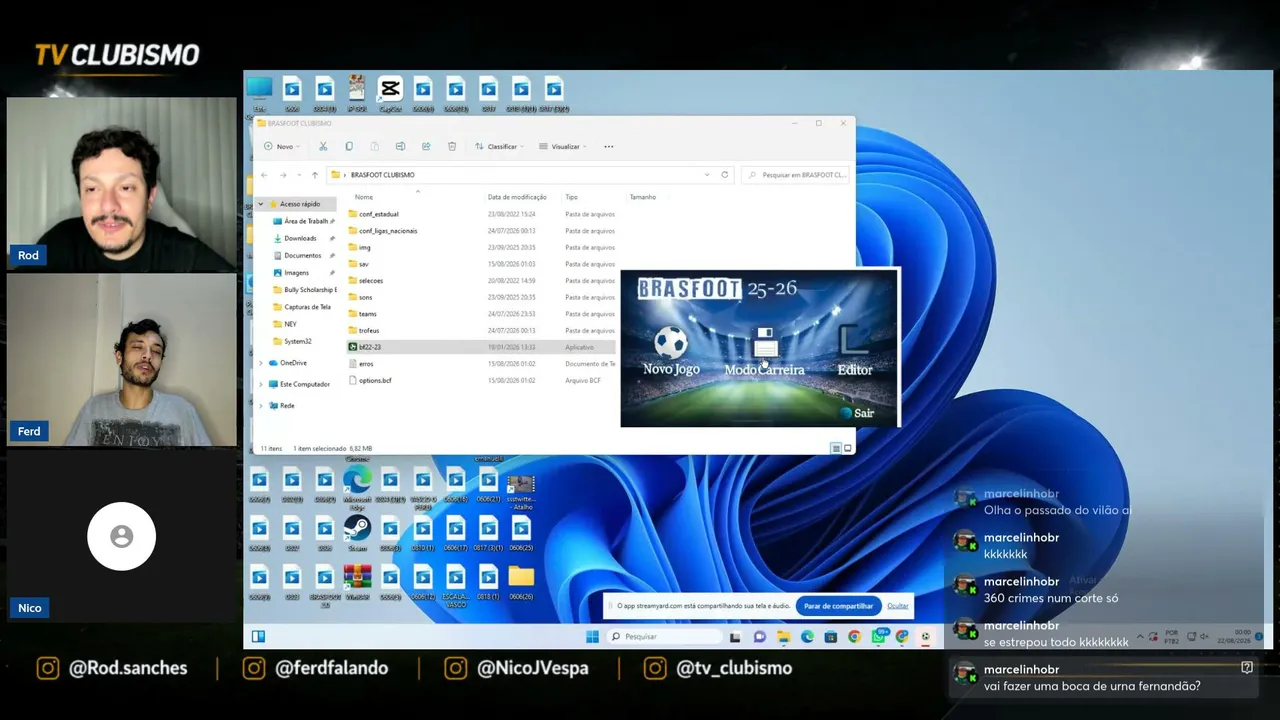The image size is (1280, 720).
Task: Open the Novo dropdown in Explorer
Action: point(281,146)
